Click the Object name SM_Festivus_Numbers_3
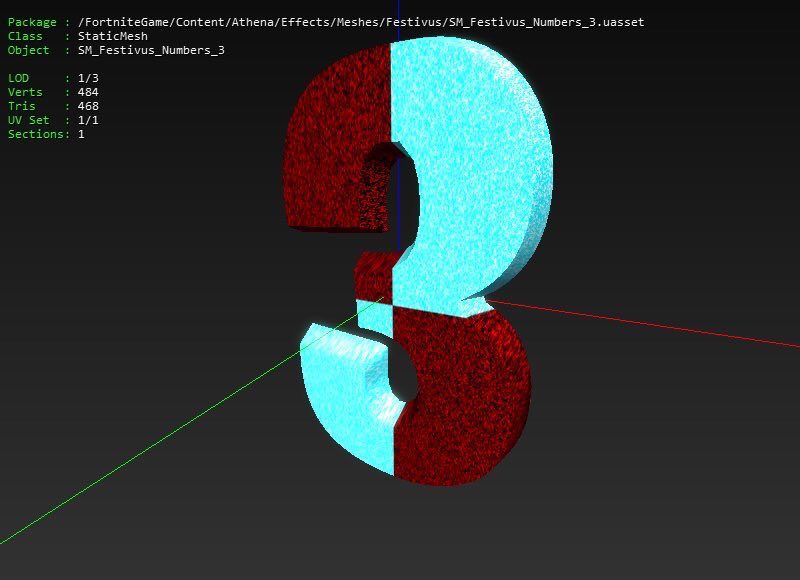Viewport: 800px width, 580px height. (x=151, y=50)
